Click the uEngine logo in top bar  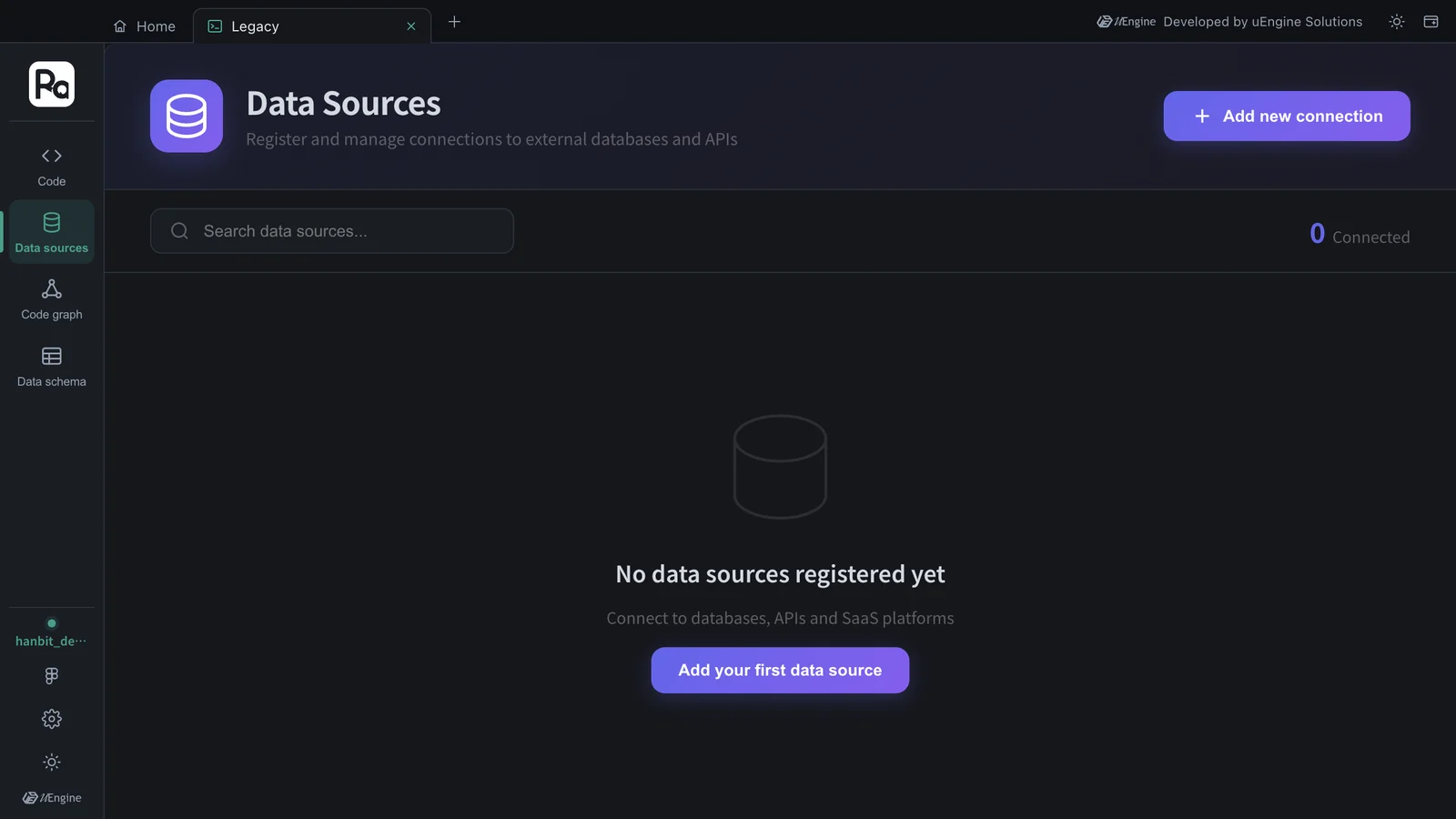(1126, 22)
